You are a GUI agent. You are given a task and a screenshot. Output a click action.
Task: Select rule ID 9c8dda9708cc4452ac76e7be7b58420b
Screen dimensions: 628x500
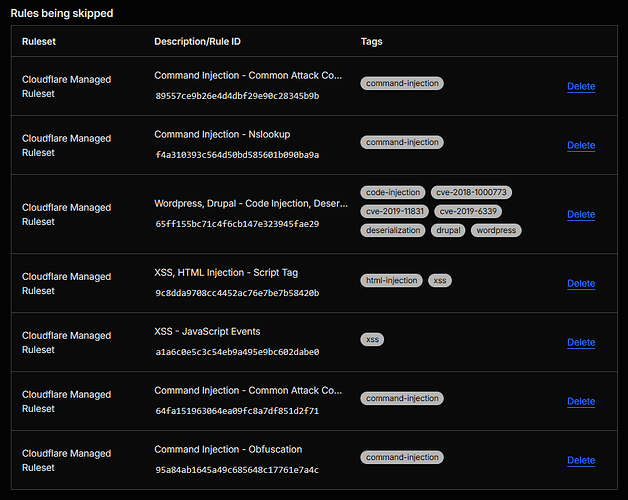pos(237,293)
